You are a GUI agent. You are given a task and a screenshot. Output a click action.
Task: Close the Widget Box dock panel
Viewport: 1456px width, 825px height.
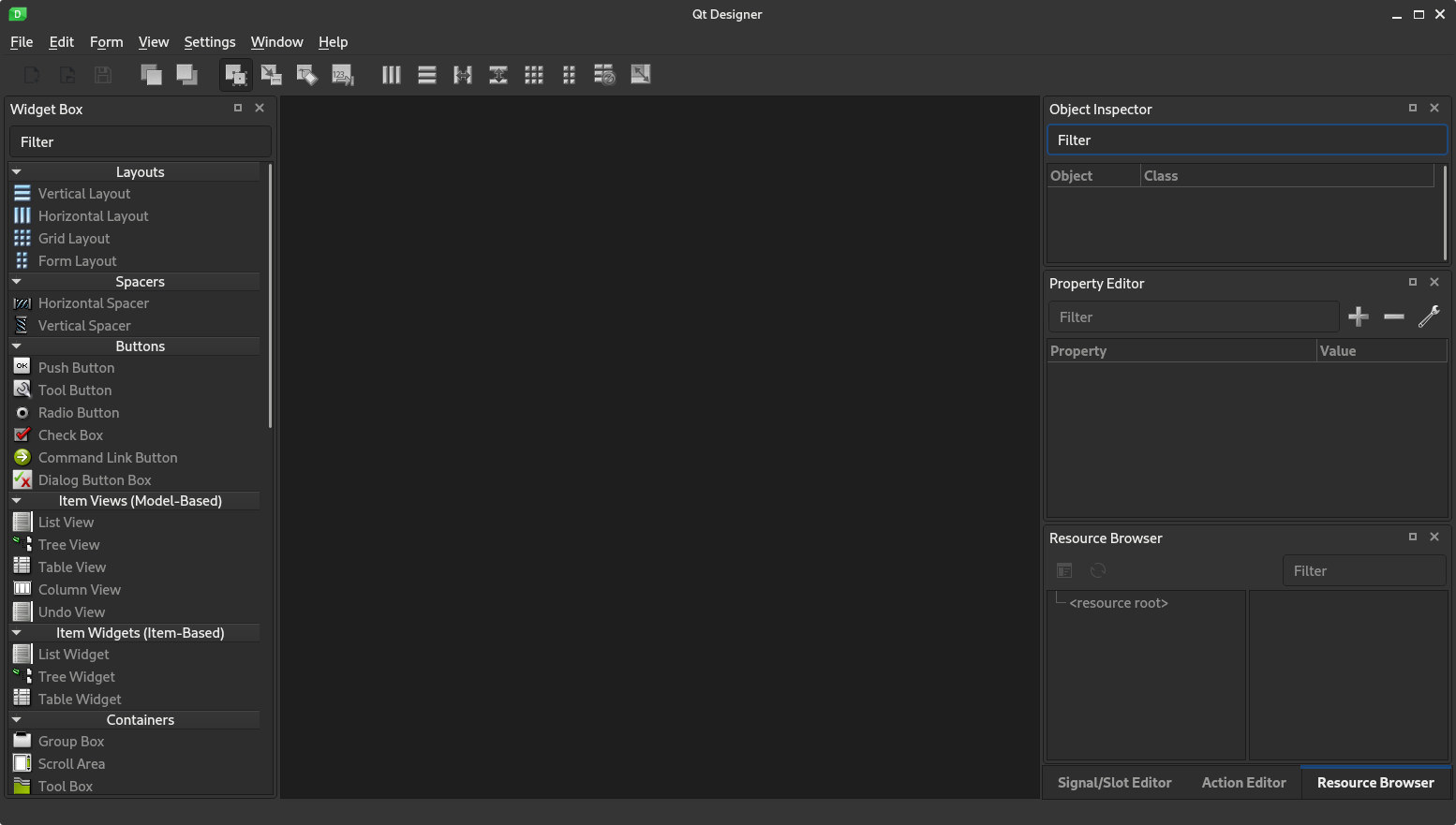pyautogui.click(x=260, y=108)
